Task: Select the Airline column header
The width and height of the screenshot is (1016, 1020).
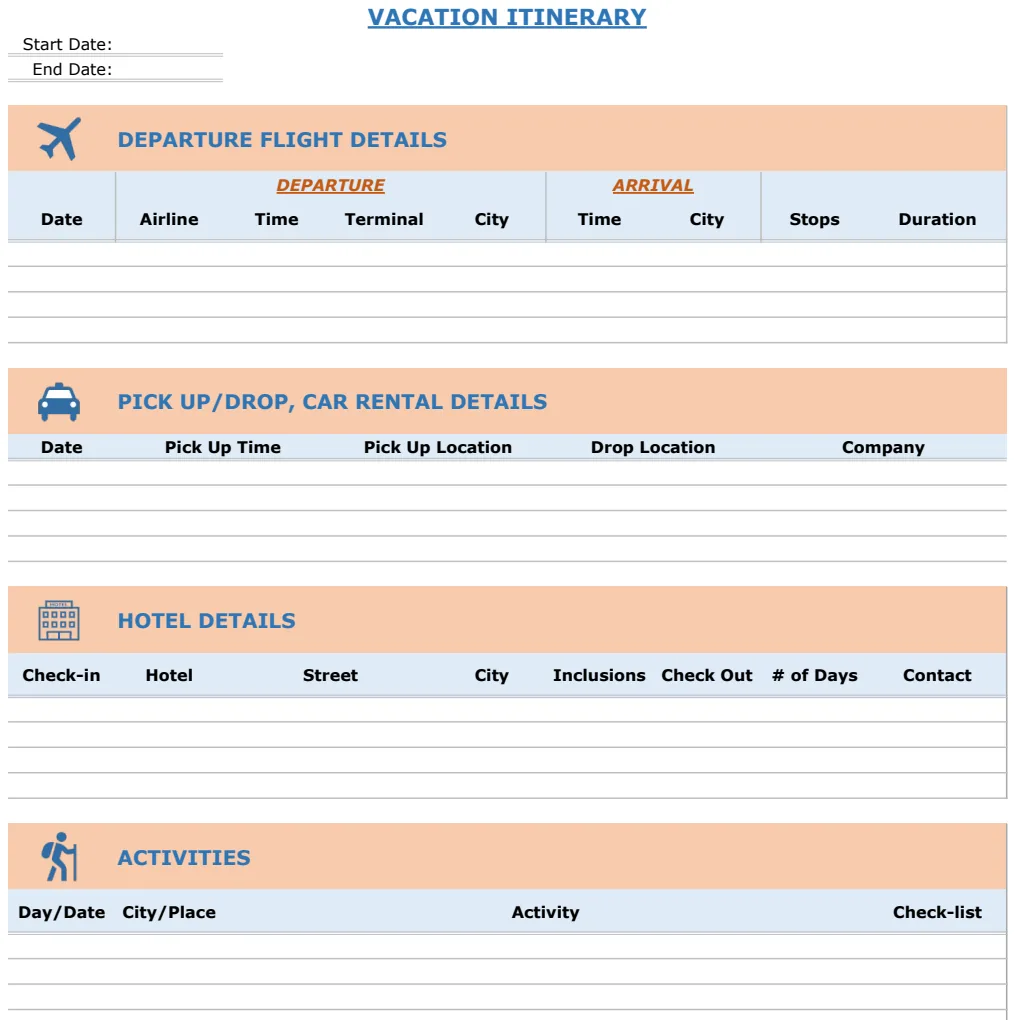Action: pos(169,219)
